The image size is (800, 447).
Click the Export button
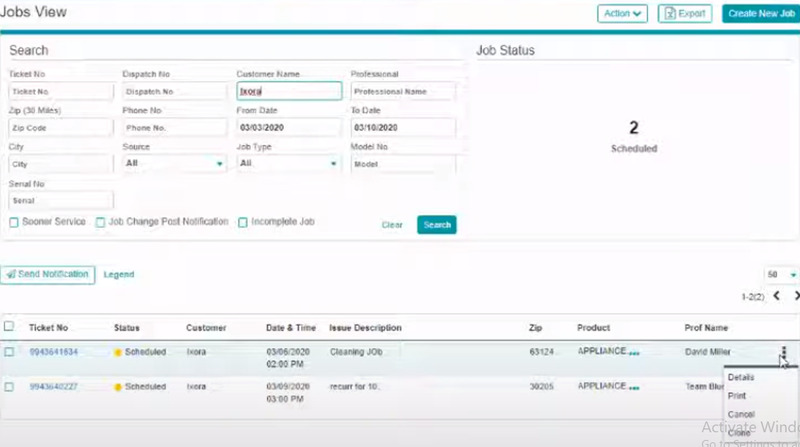(685, 14)
